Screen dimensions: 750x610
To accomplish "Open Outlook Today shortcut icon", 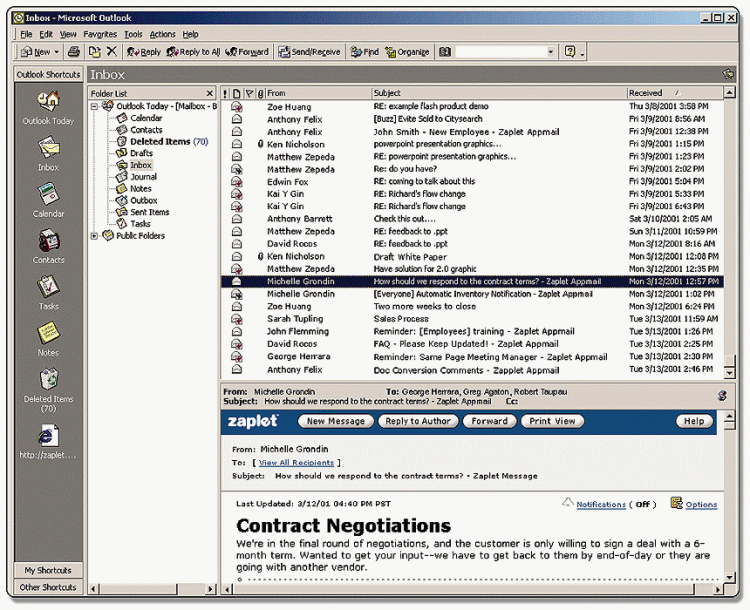I will coord(48,100).
